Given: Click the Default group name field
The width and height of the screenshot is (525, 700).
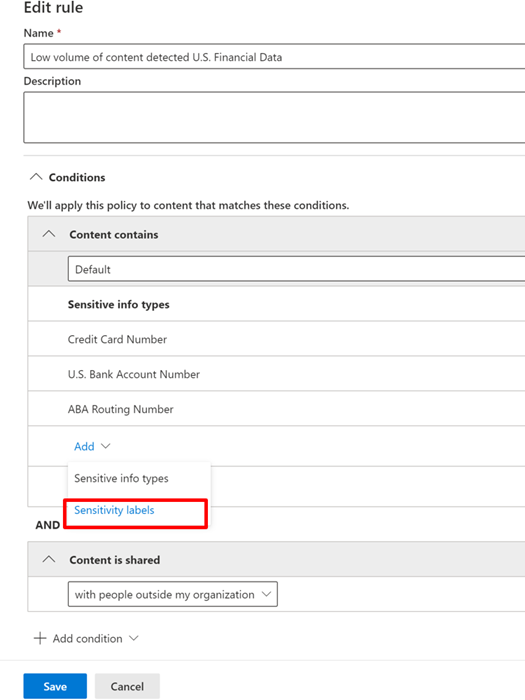Looking at the screenshot, I should [x=296, y=269].
